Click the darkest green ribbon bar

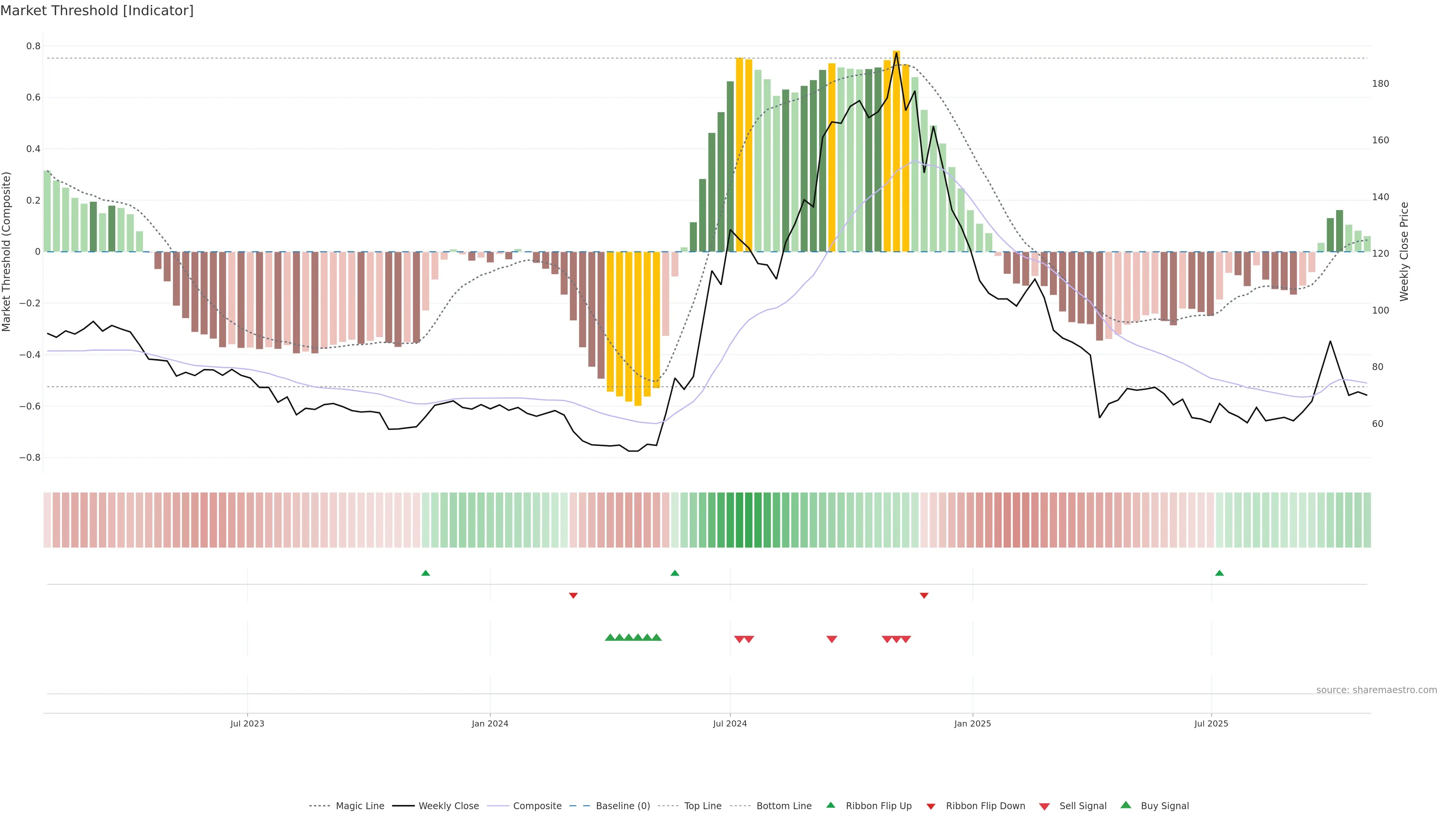(x=739, y=519)
